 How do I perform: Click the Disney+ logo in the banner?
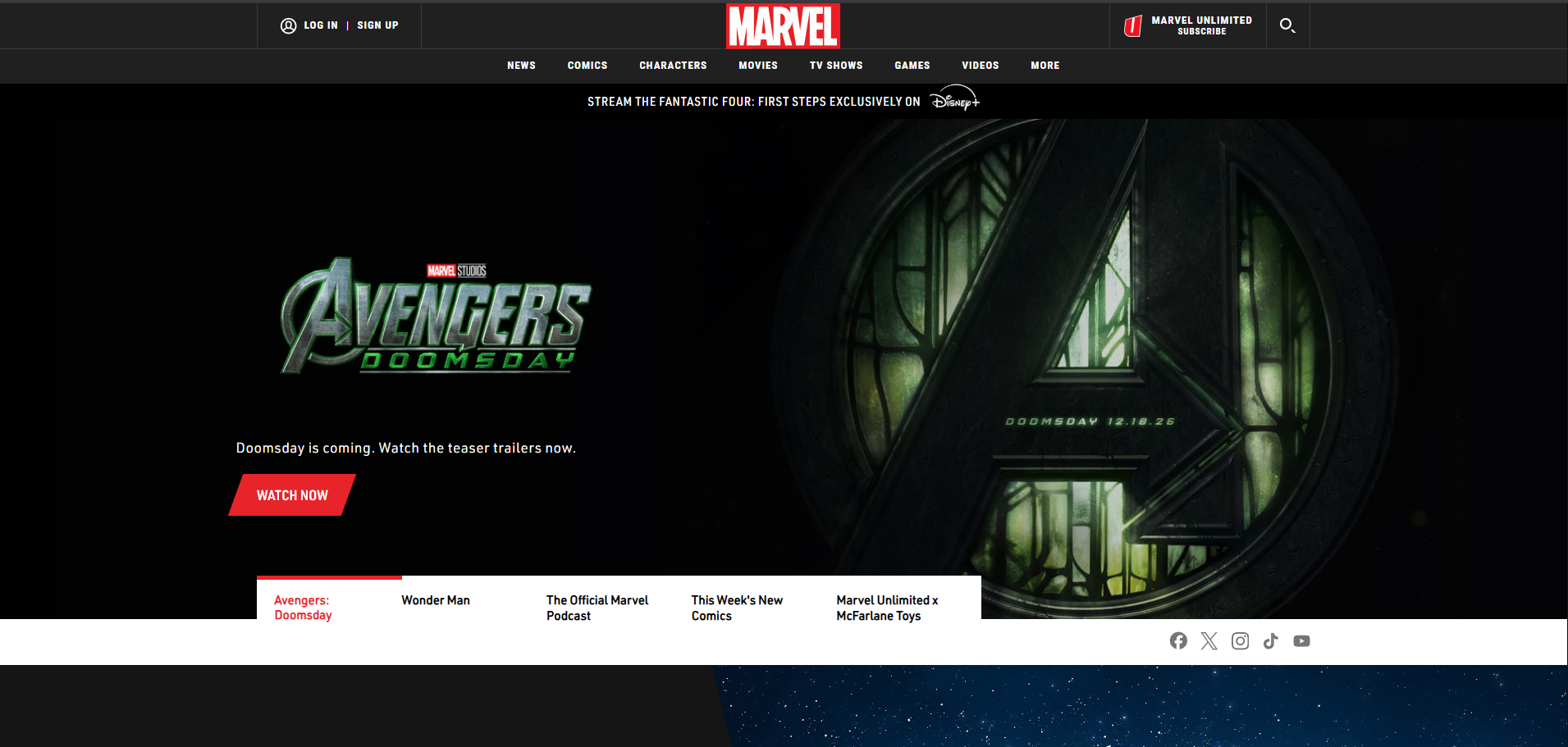click(x=954, y=100)
